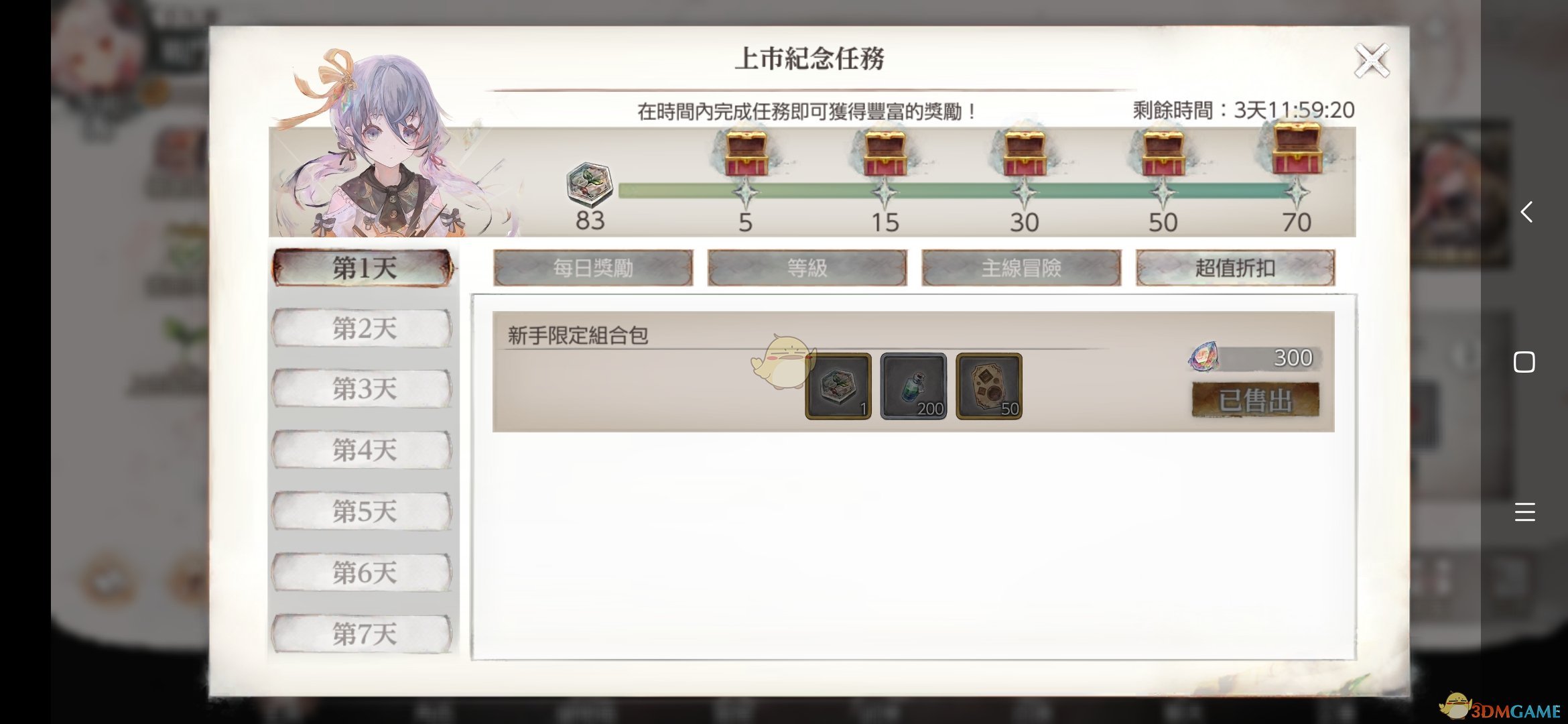Select the 超值折扣 tab
Screen dimensions: 1568x724
point(1236,268)
